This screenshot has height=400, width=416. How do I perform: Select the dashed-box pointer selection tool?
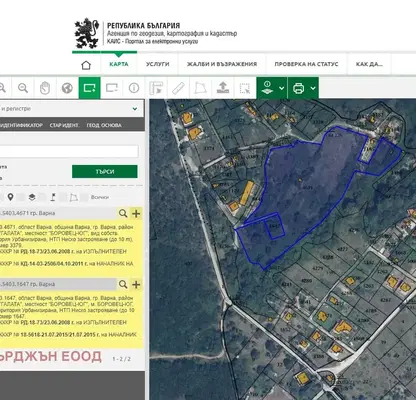[x=245, y=88]
